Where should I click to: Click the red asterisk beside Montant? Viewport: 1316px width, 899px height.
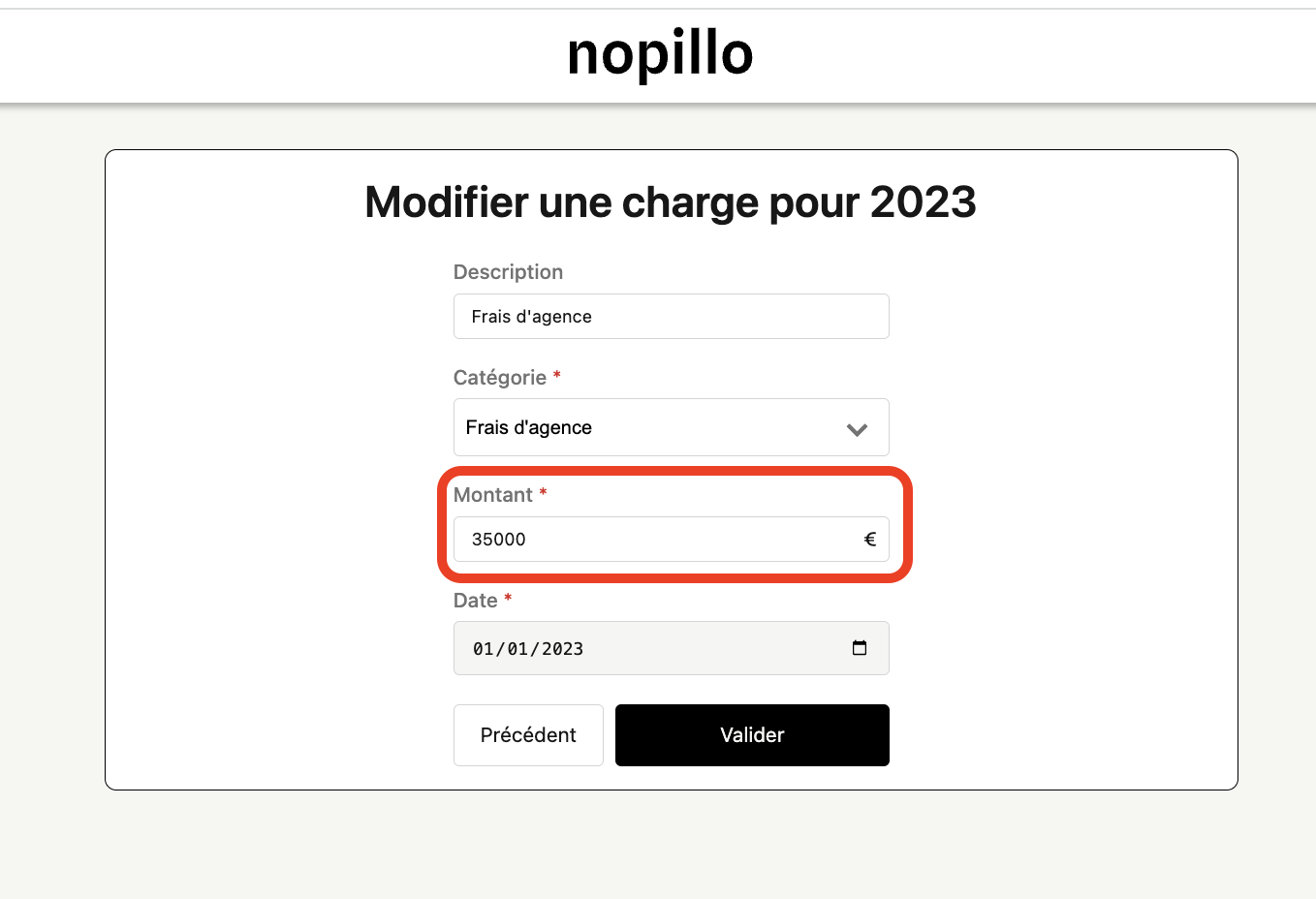click(x=544, y=492)
